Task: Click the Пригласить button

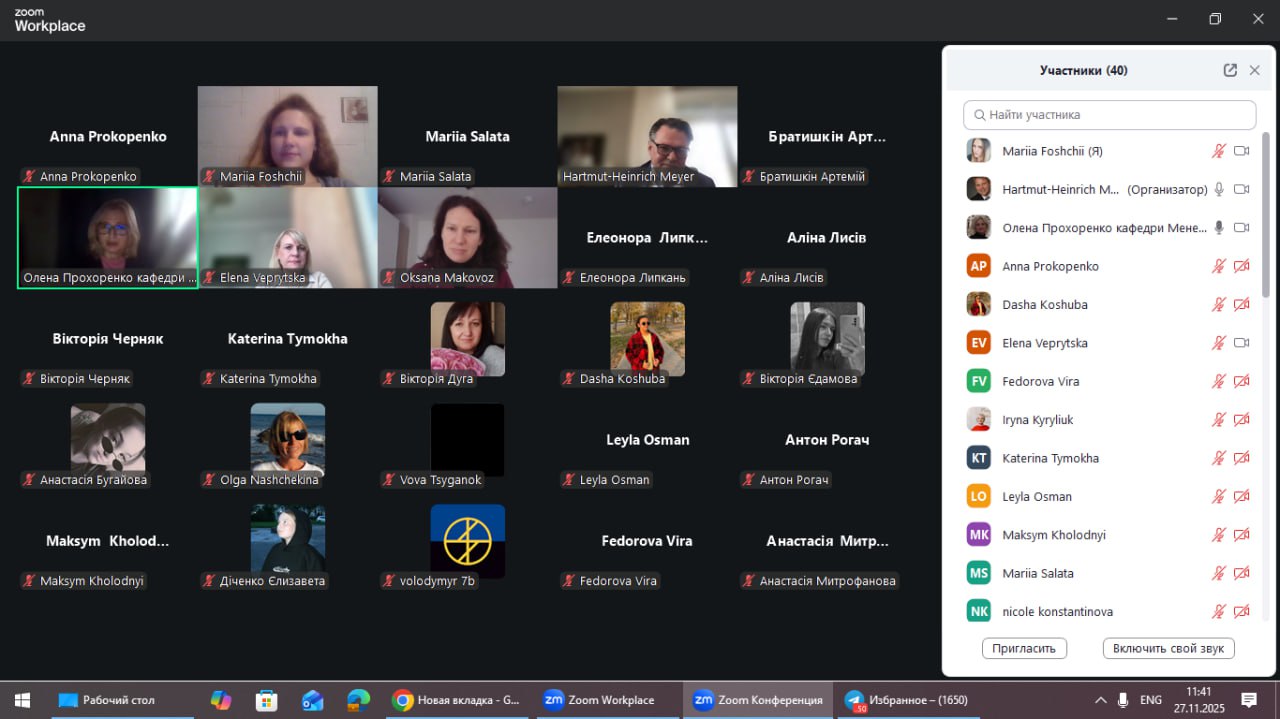Action: click(1024, 648)
